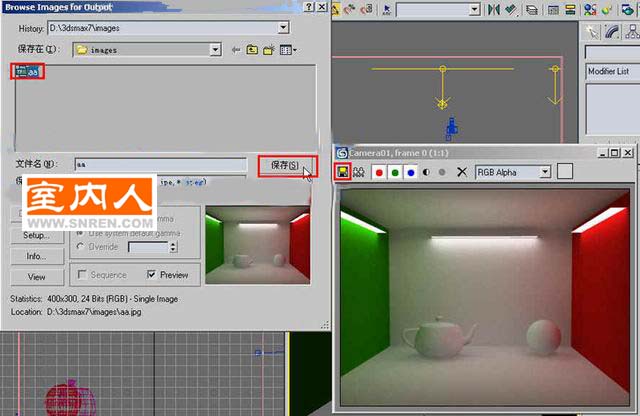640x416 pixels.
Task: Select Use system default gamma radio button
Action: pyautogui.click(x=80, y=233)
